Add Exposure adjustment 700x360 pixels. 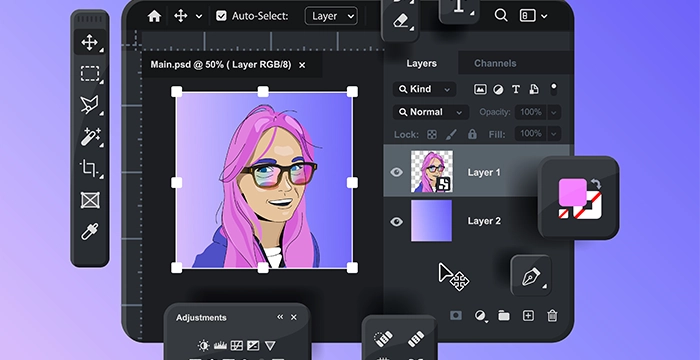tap(253, 345)
